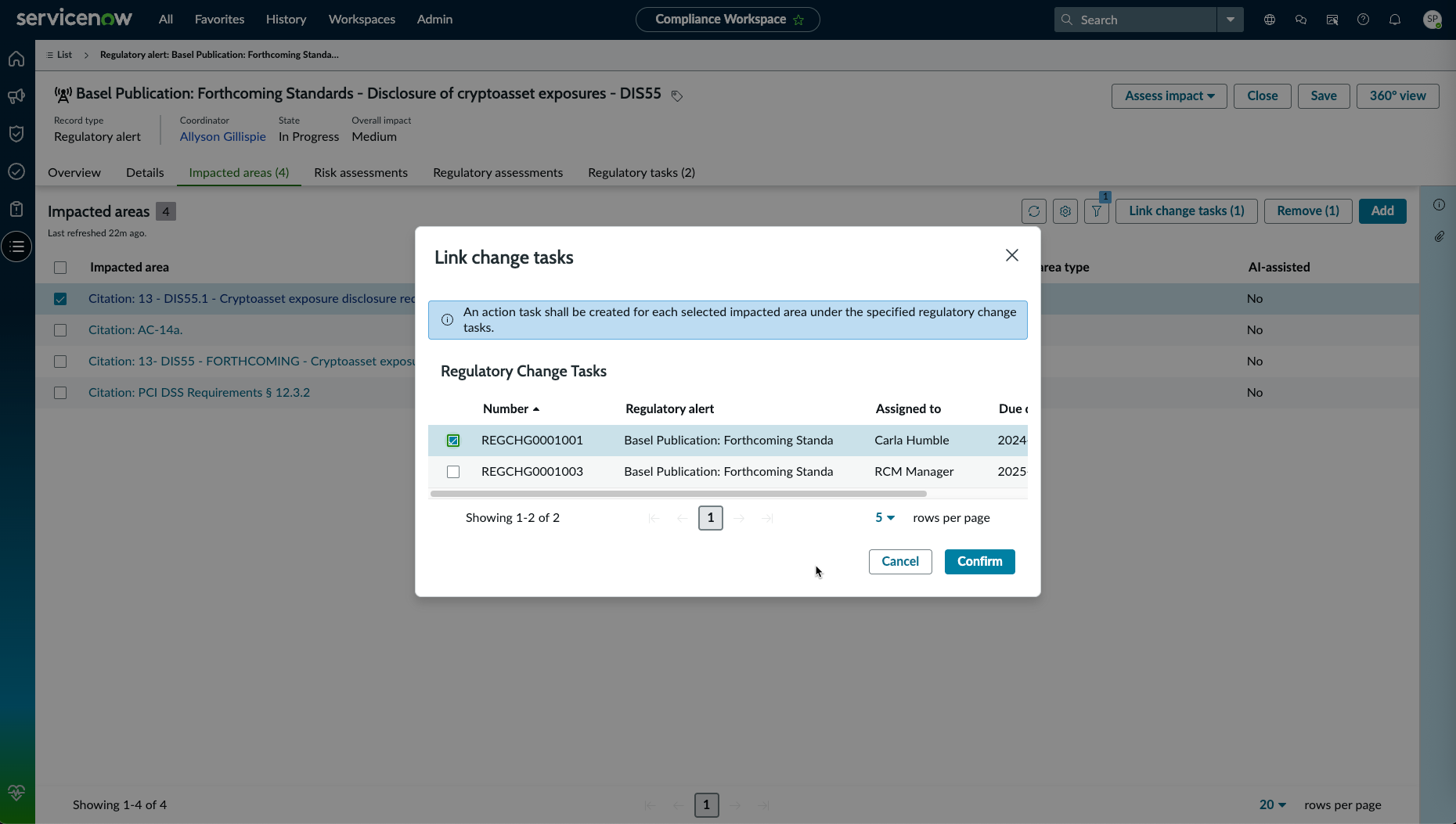Viewport: 1456px width, 824px height.
Task: Open the filter funnel icon
Action: [1097, 211]
